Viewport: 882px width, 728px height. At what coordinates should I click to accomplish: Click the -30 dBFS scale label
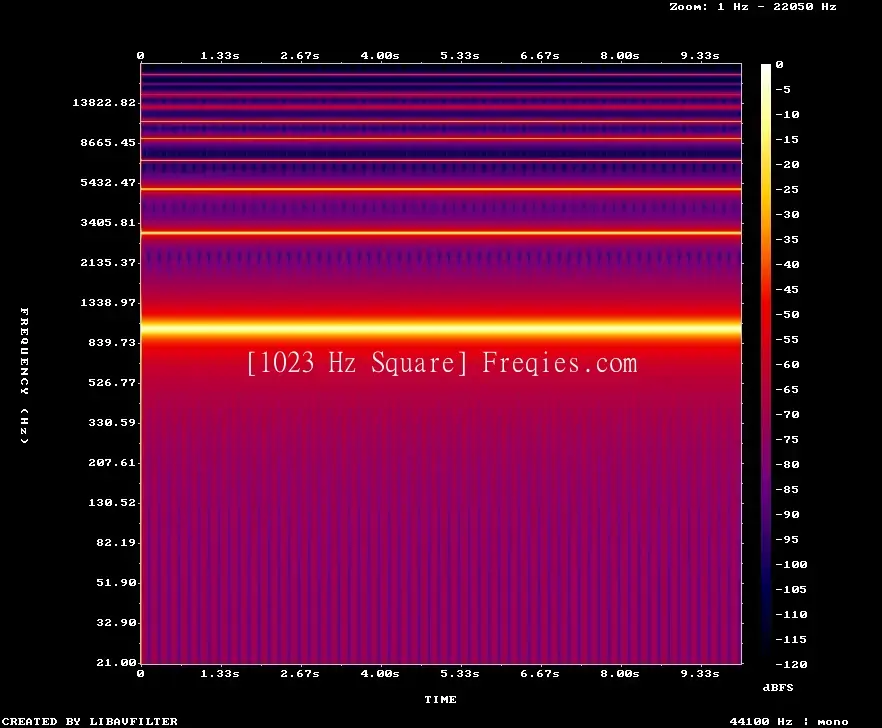[787, 214]
